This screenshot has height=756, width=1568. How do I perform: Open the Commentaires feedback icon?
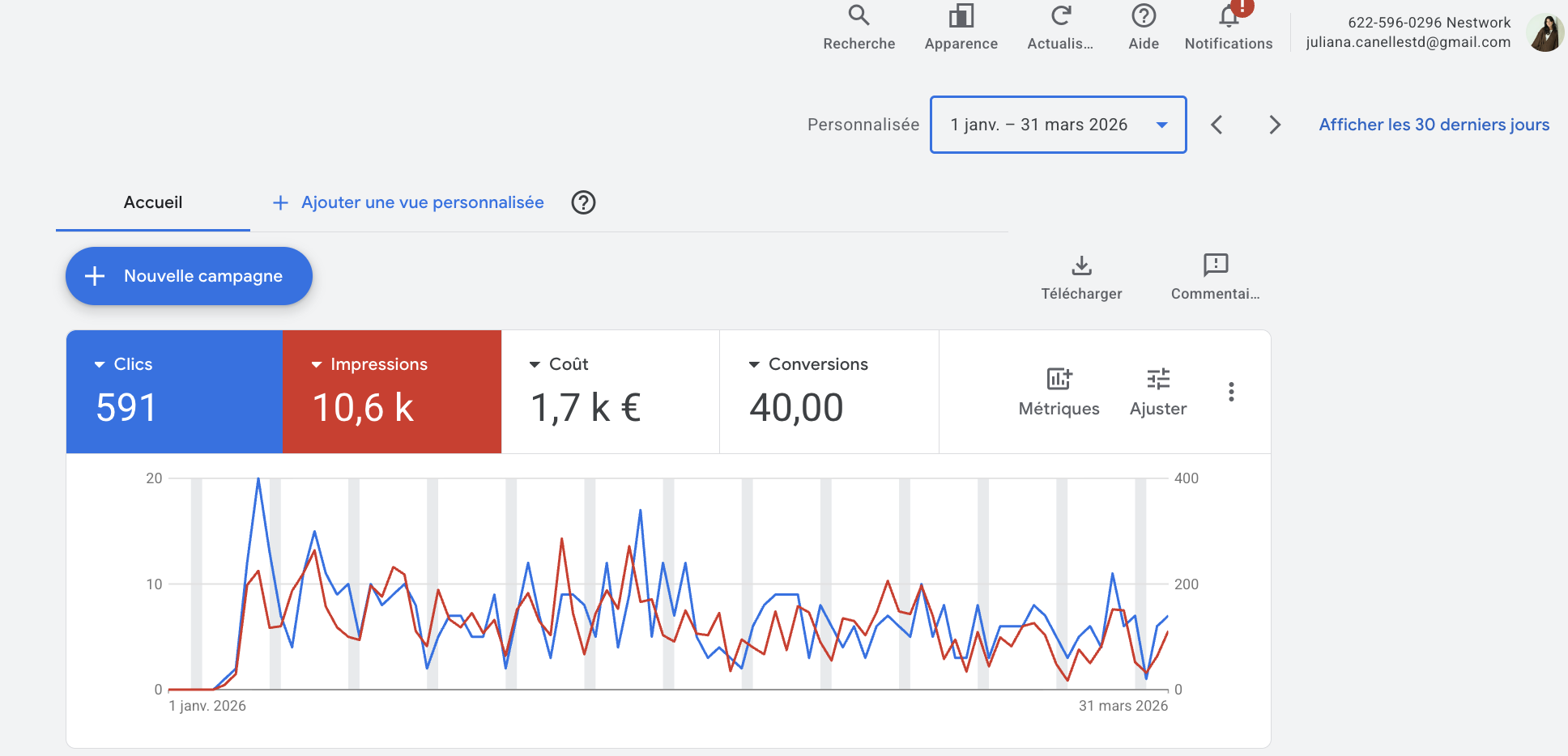pyautogui.click(x=1216, y=265)
